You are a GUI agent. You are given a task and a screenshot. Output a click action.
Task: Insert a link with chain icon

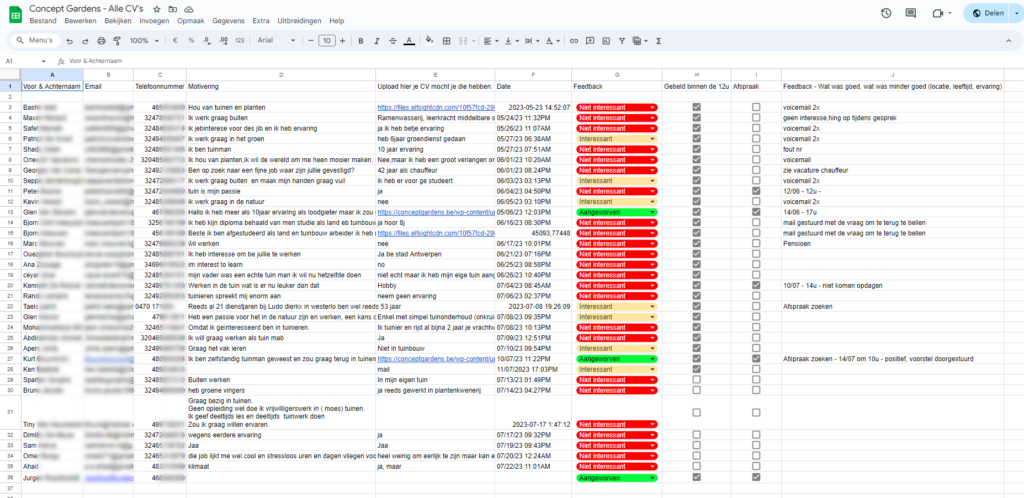pos(574,40)
